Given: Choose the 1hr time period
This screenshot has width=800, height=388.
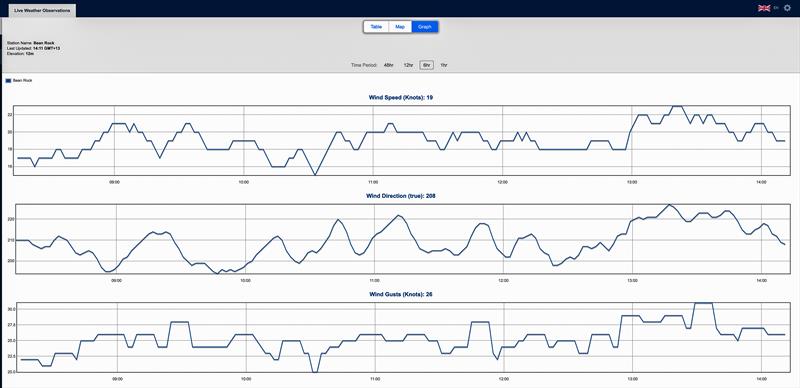Looking at the screenshot, I should coord(444,65).
